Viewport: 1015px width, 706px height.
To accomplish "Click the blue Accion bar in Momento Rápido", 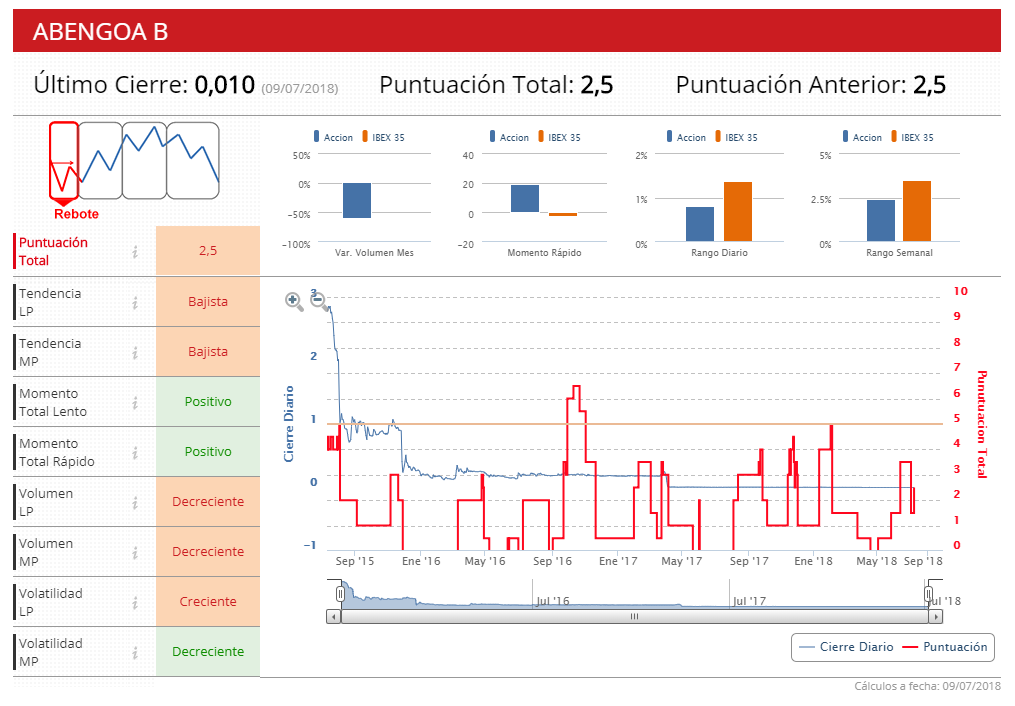I will click(524, 199).
